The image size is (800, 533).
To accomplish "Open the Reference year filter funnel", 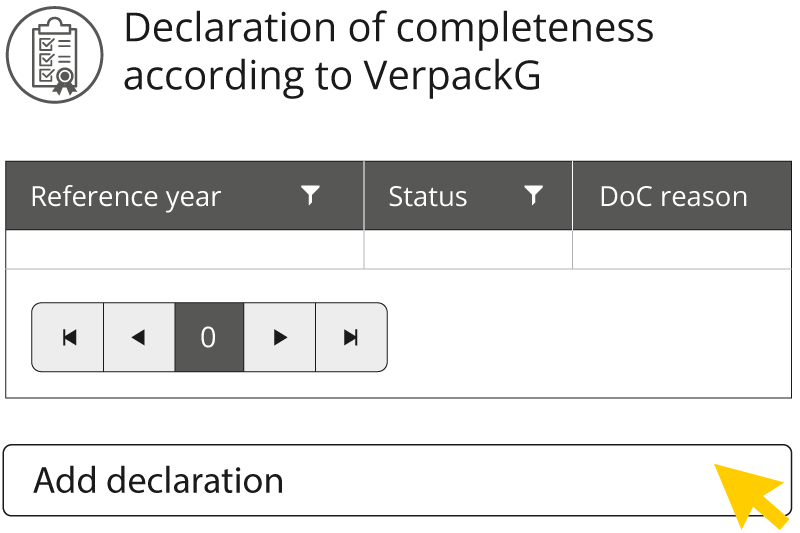I will tap(310, 195).
